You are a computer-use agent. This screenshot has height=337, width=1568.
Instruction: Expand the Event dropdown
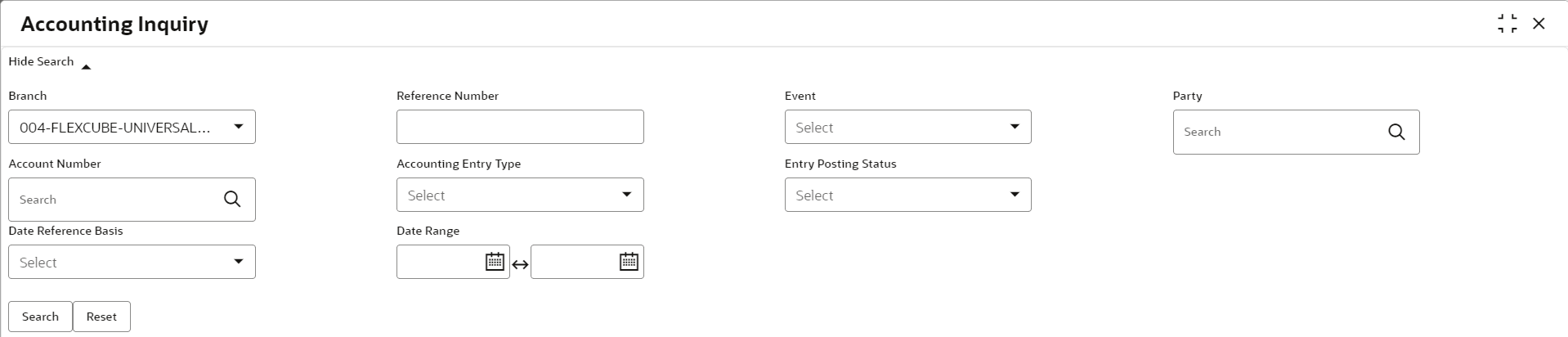(1014, 127)
